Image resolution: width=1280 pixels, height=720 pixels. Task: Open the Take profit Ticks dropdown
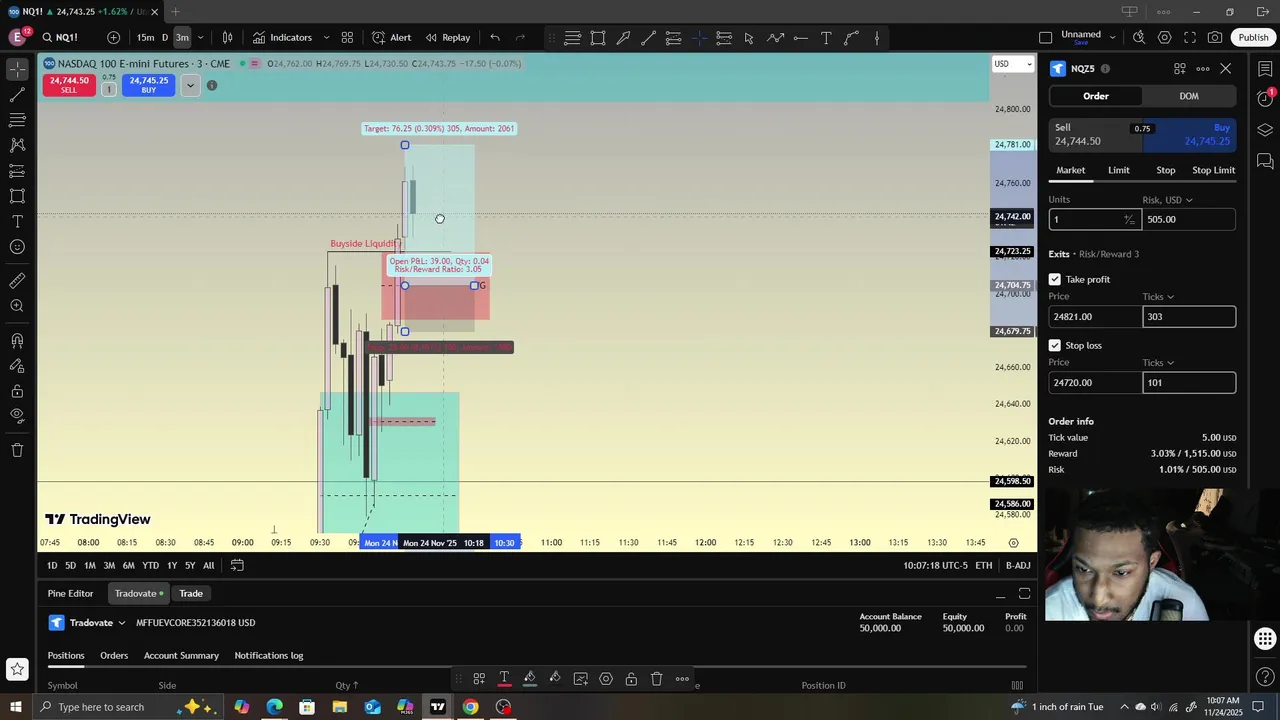click(x=1158, y=297)
